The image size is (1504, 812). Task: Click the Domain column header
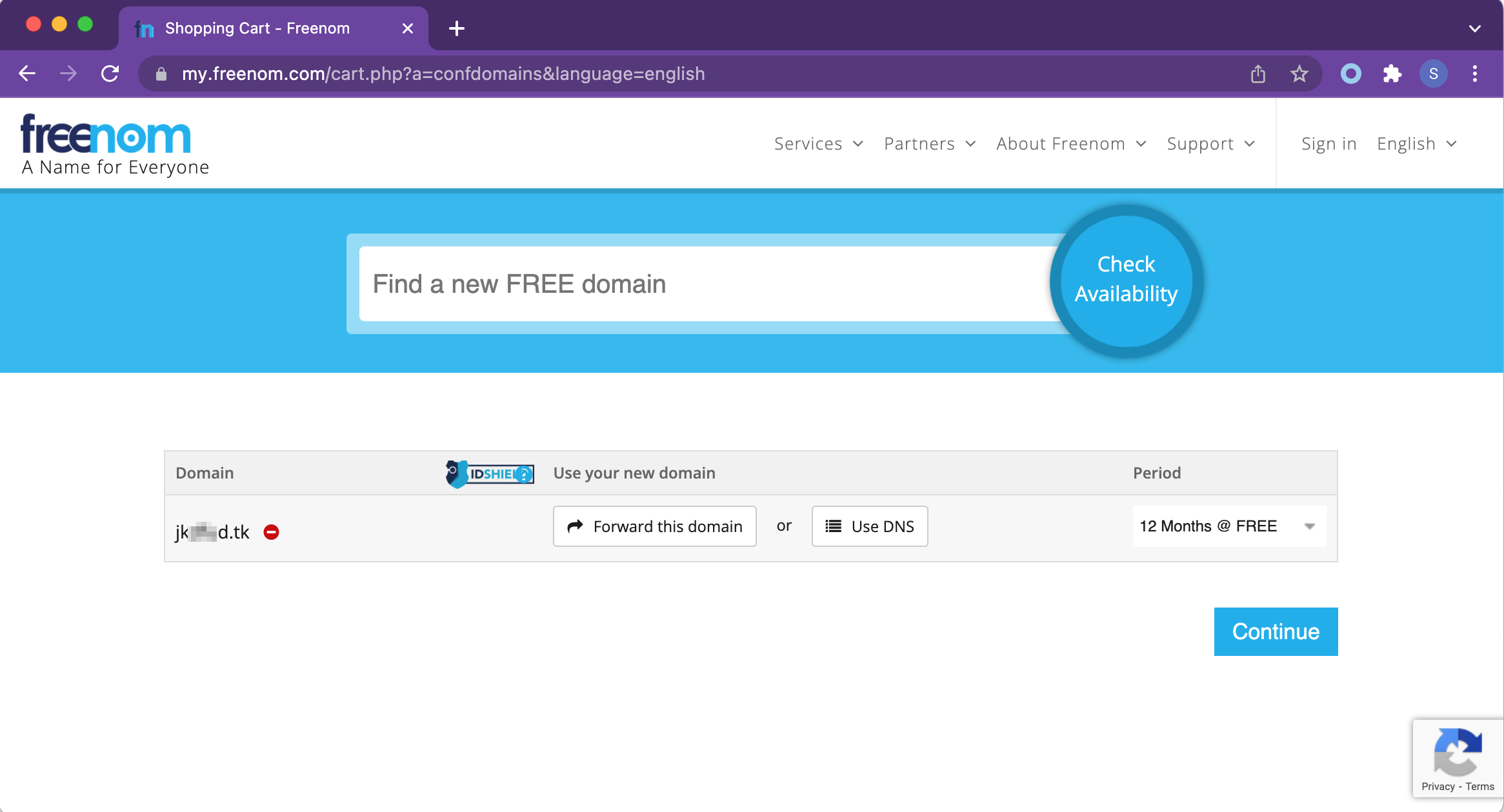(x=205, y=473)
